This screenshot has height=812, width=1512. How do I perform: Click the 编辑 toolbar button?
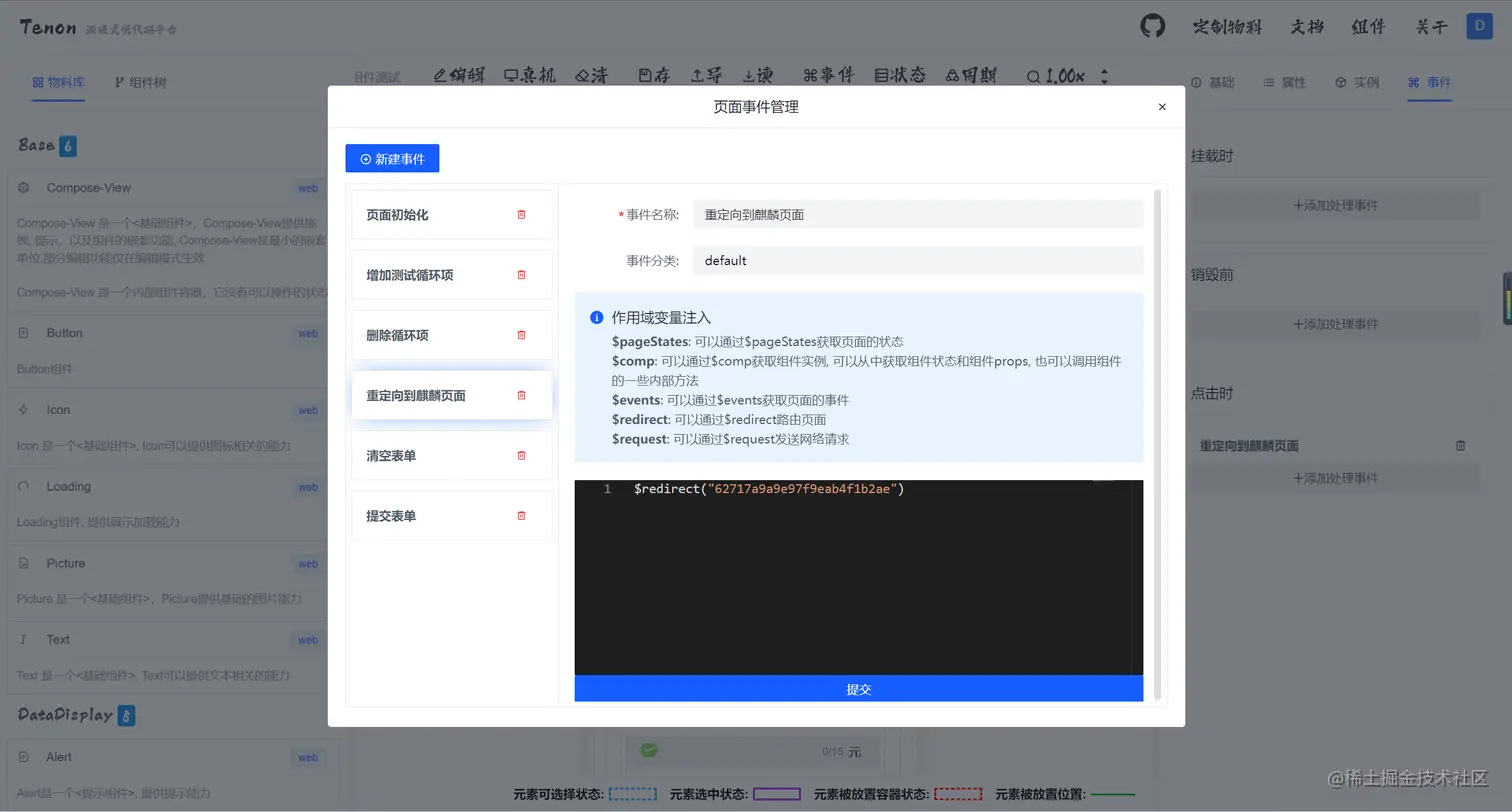(x=459, y=75)
